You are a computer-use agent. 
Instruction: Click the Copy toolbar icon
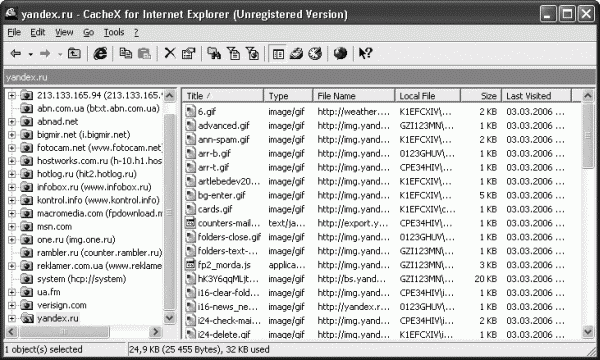click(x=126, y=53)
